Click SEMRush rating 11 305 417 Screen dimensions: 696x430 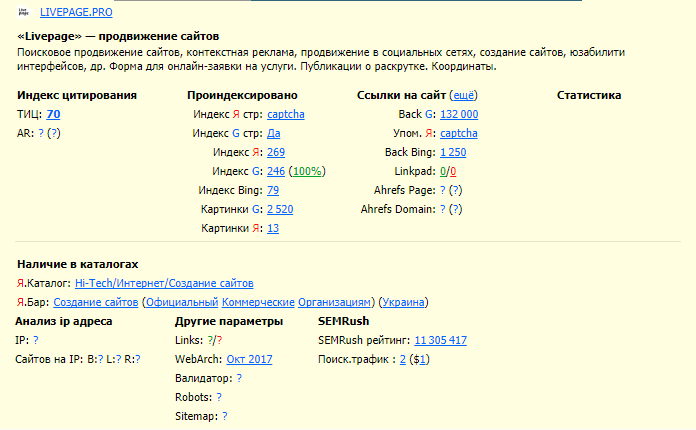[x=440, y=340]
